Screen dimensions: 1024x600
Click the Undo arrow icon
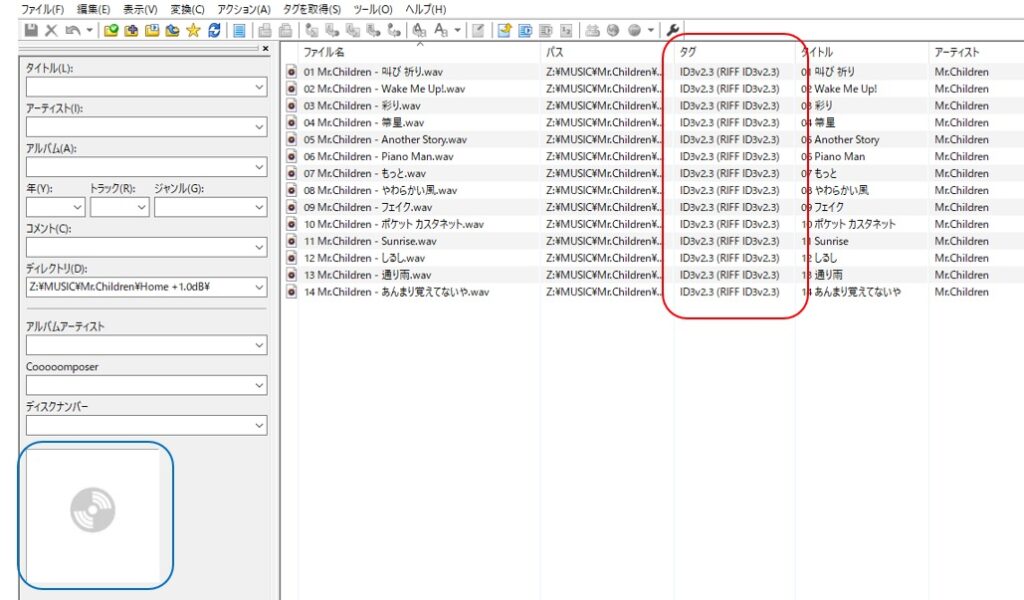pyautogui.click(x=72, y=30)
